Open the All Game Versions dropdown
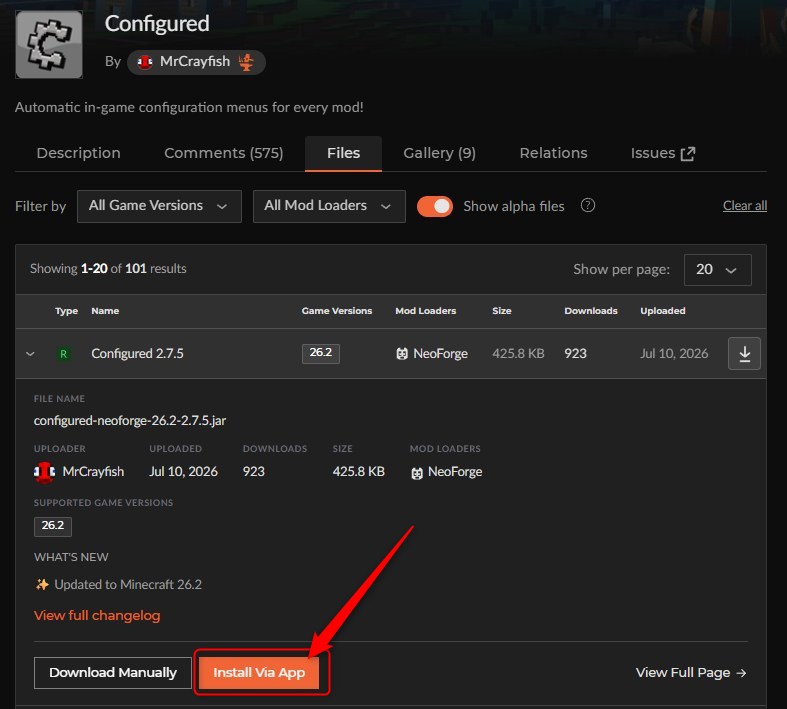 tap(159, 206)
